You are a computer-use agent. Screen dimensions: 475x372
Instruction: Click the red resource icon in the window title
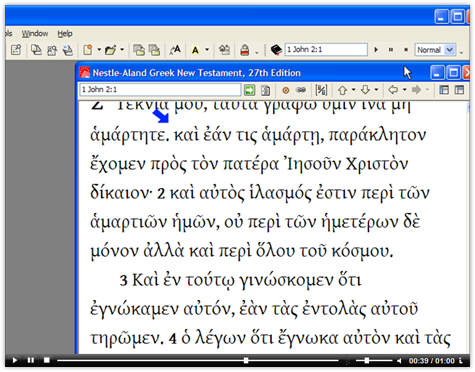click(x=85, y=72)
